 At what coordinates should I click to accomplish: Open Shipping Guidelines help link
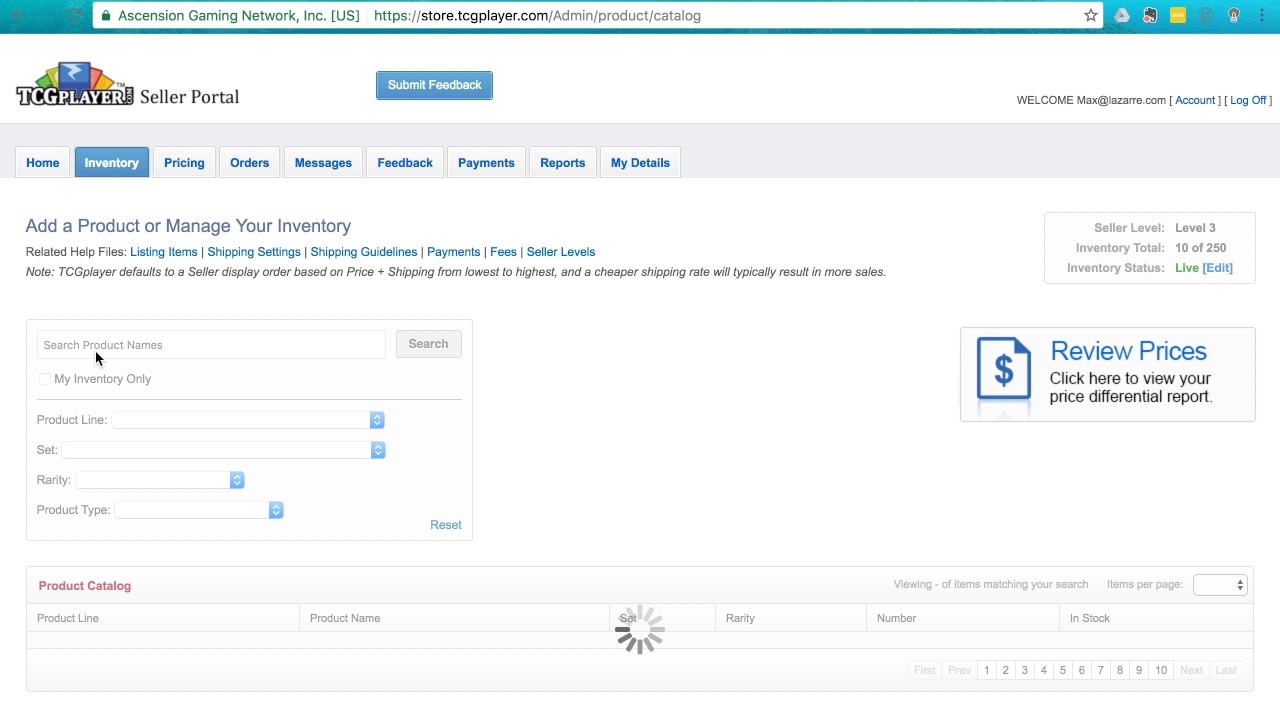[364, 252]
